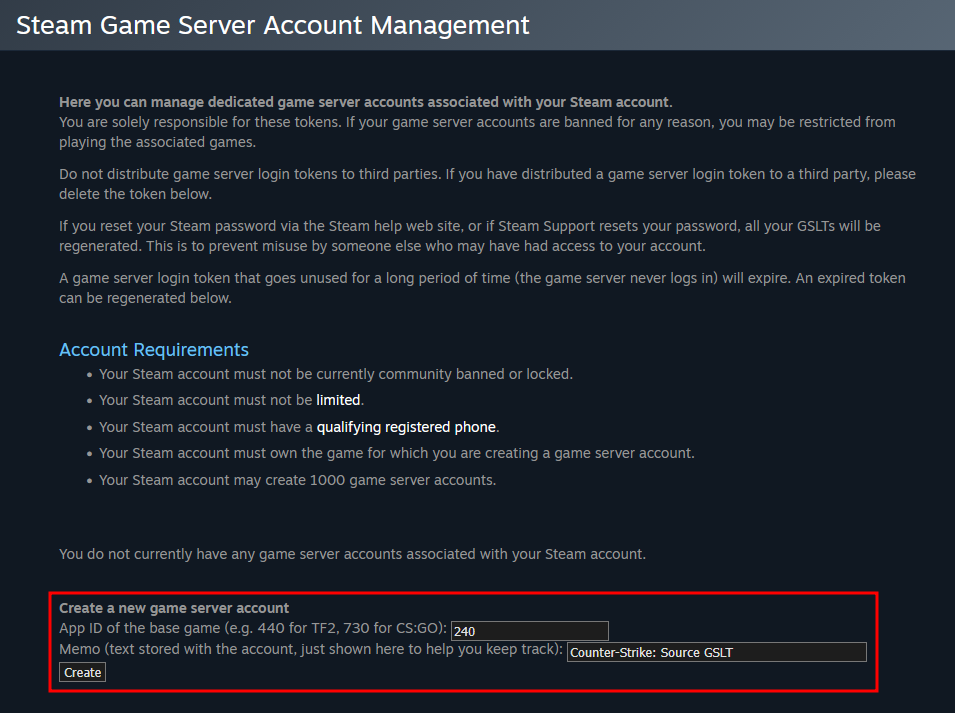Click the Steam Game Server Account Management title
This screenshot has height=713, width=955.
(273, 25)
